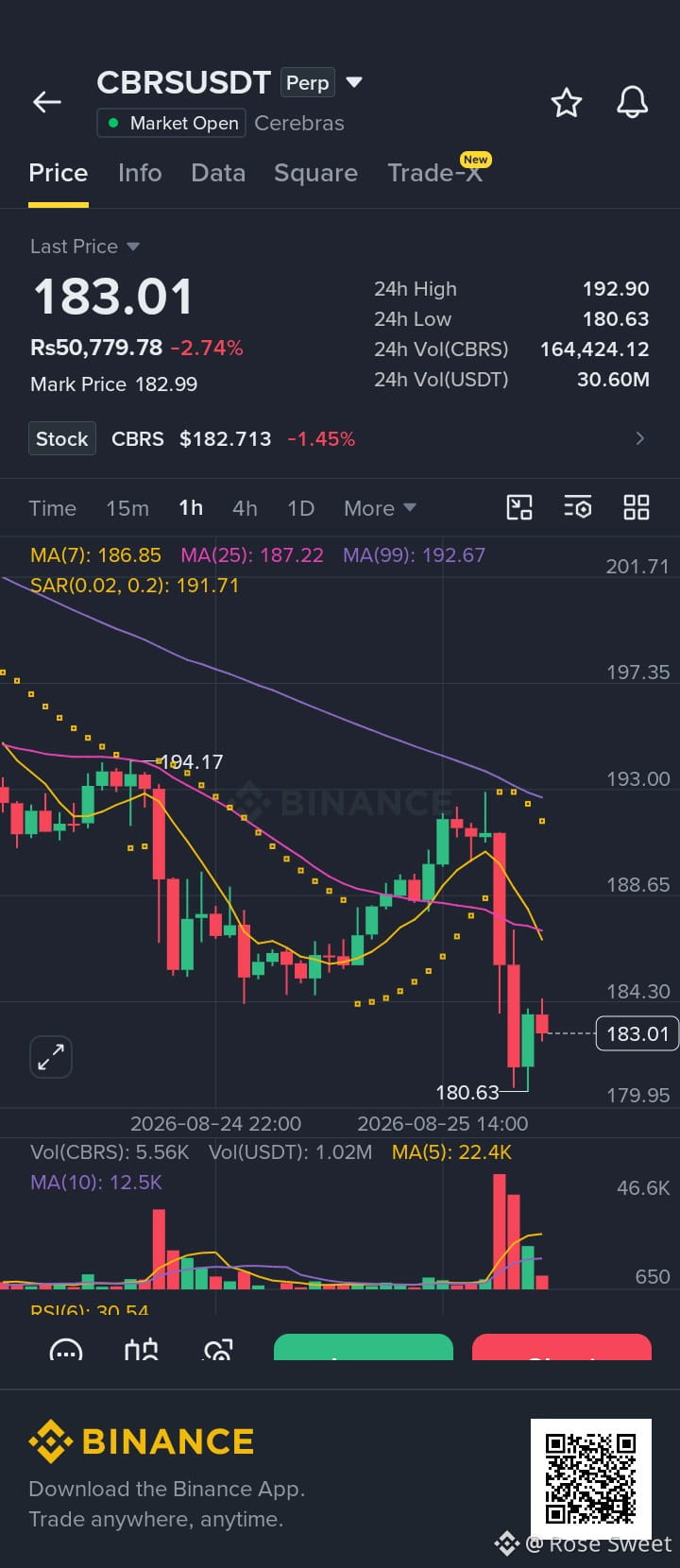Open the CBRSUSDT pair selector dropdown arrow
The width and height of the screenshot is (680, 1568).
click(x=354, y=82)
